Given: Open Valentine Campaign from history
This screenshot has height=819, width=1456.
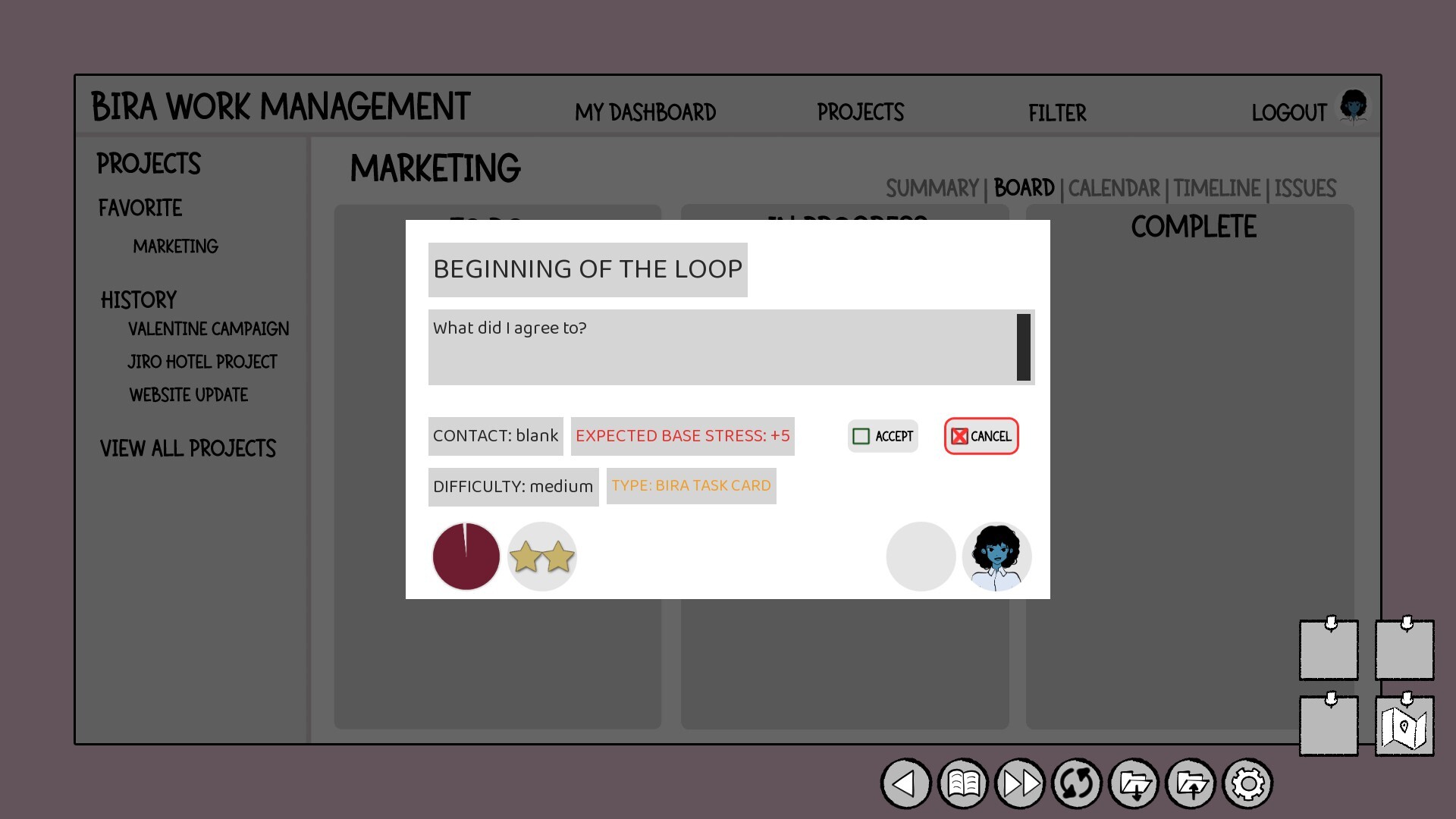Looking at the screenshot, I should pos(209,329).
